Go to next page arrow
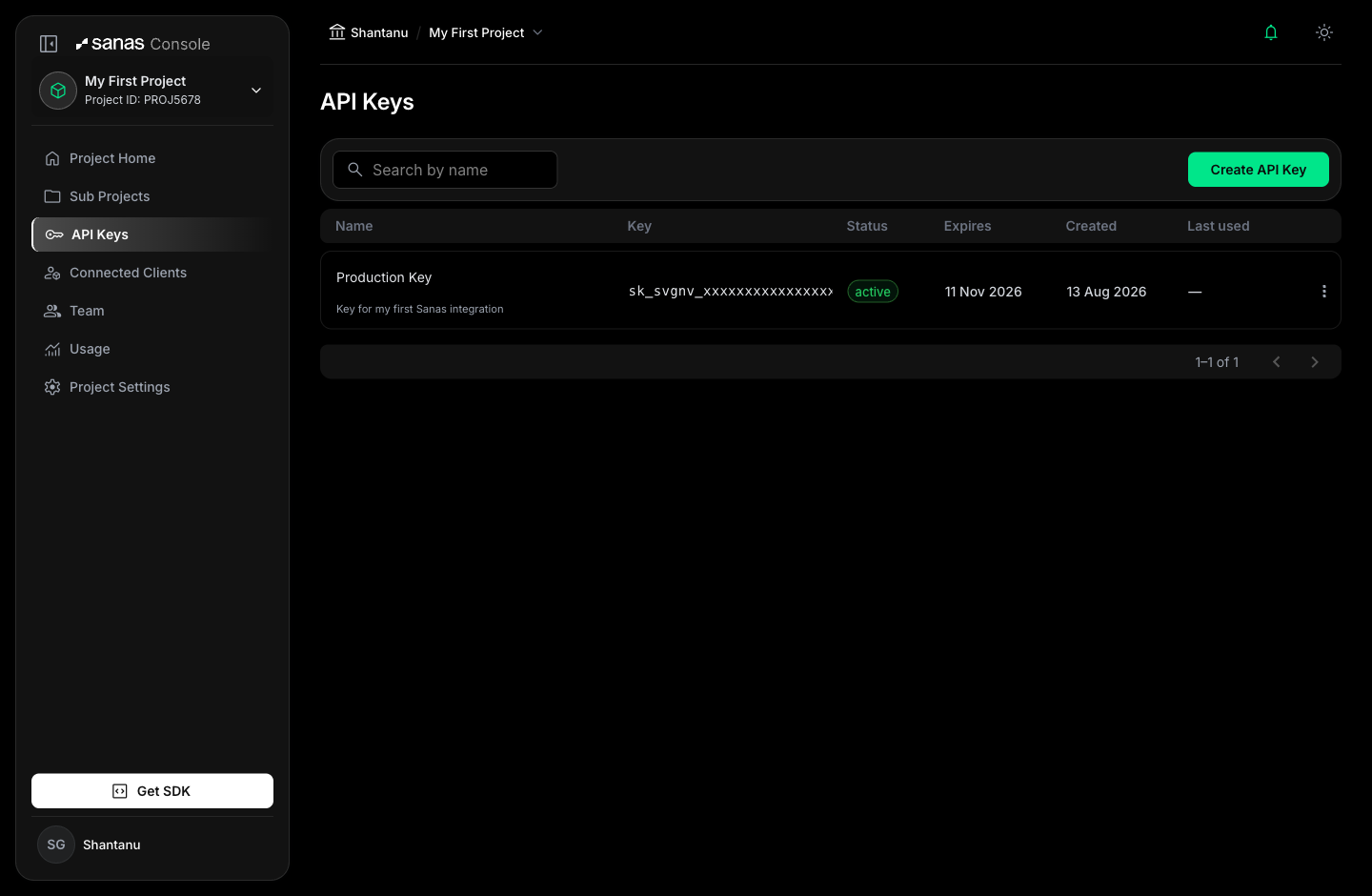Viewport: 1372px width, 896px height. 1315,362
